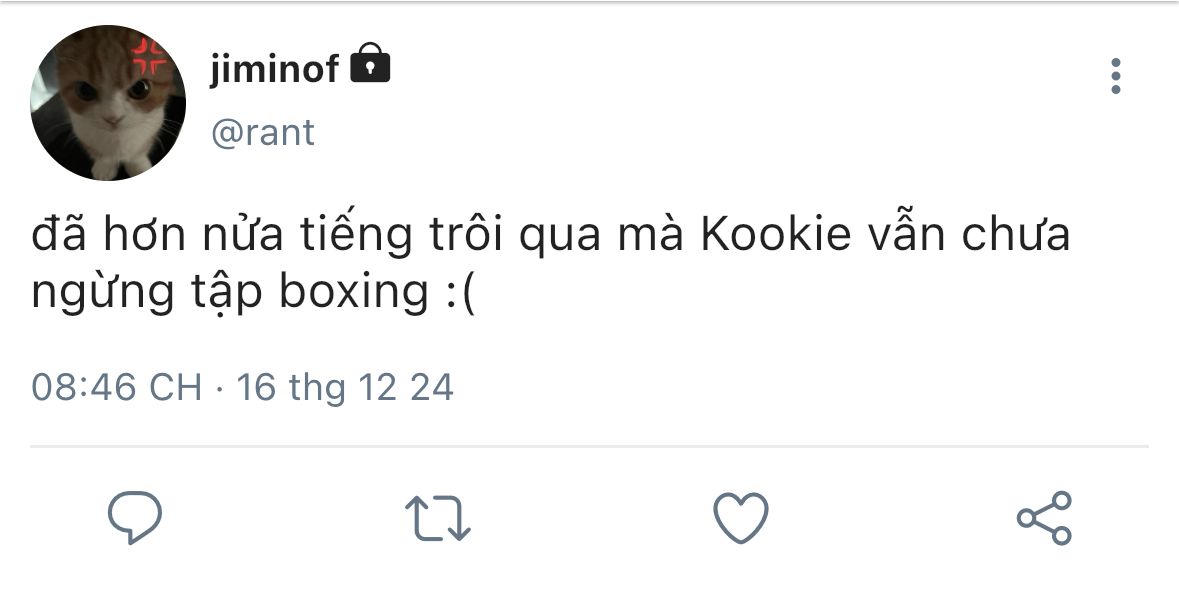Screen dimensions: 1179x589
Task: Click the word Kookie in the tweet
Action: coord(776,234)
